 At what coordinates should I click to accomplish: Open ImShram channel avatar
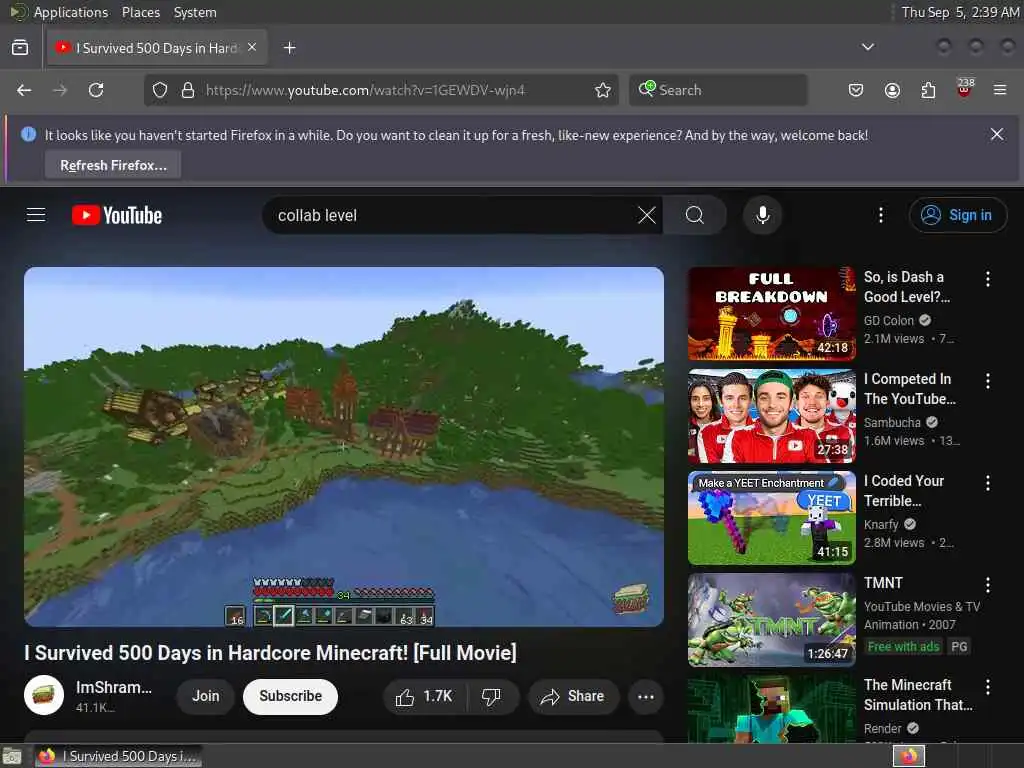tap(44, 695)
